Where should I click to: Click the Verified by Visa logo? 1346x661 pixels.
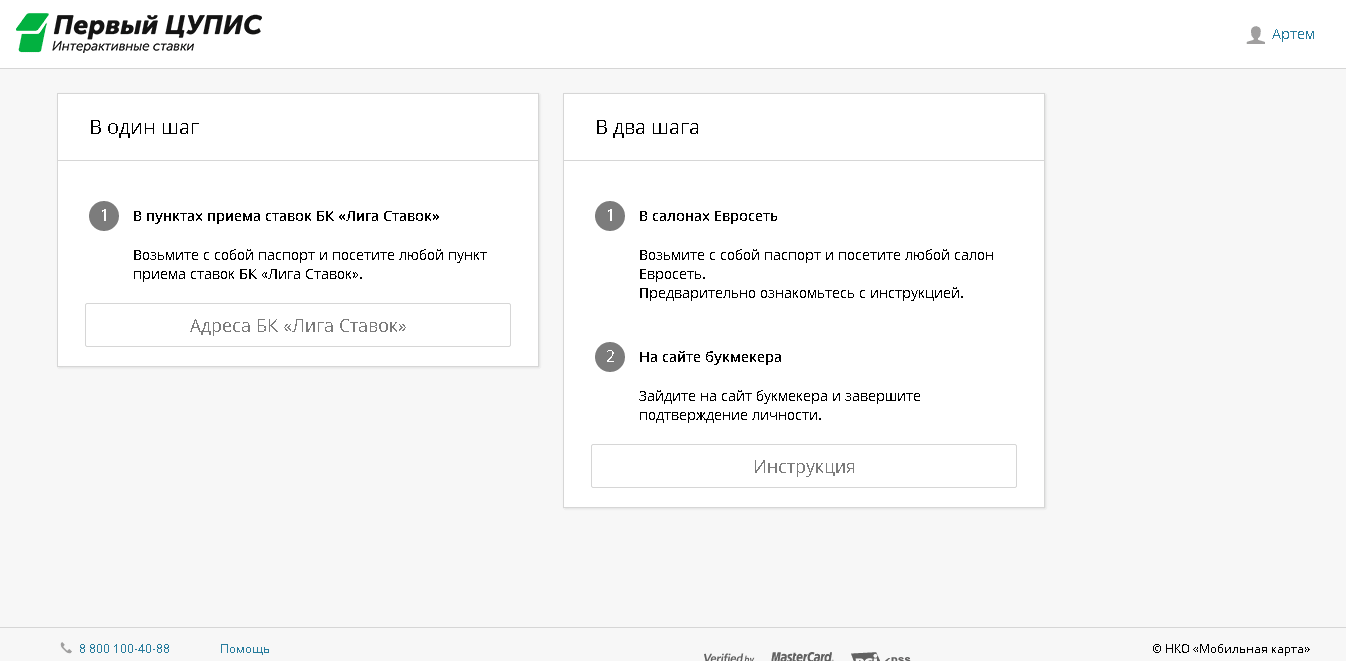[x=729, y=657]
